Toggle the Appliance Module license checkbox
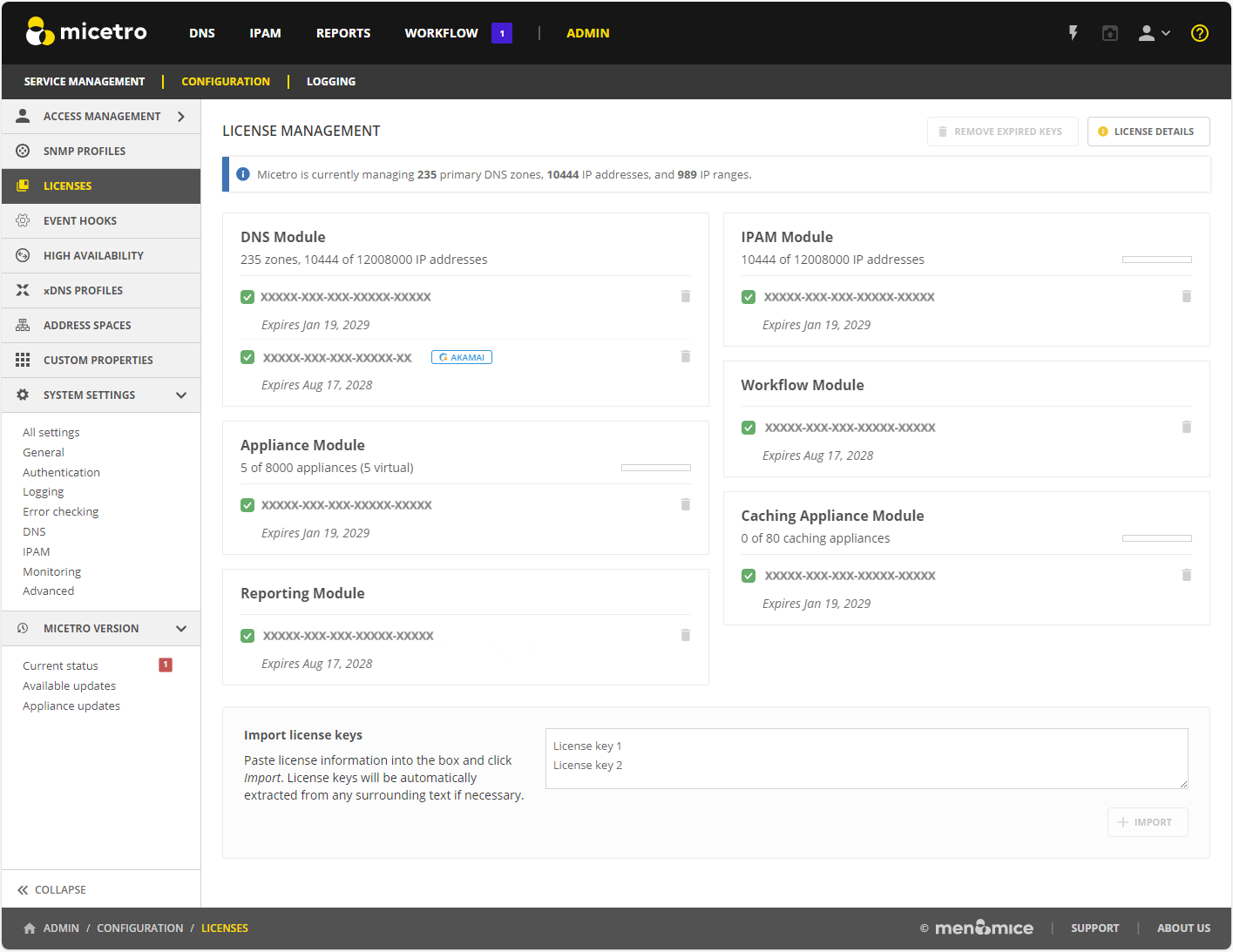 (247, 505)
